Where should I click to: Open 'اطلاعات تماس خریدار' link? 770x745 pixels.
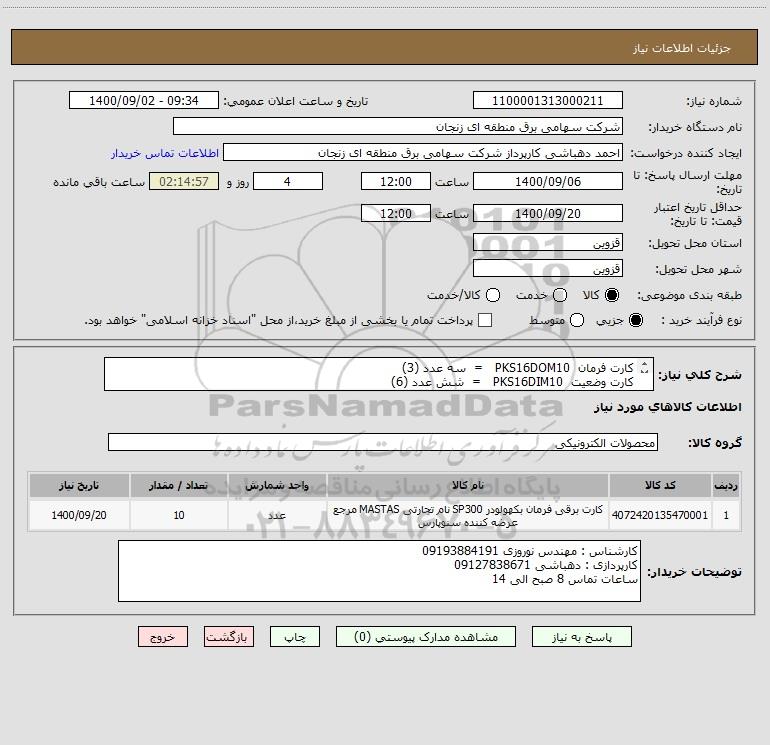(x=165, y=153)
